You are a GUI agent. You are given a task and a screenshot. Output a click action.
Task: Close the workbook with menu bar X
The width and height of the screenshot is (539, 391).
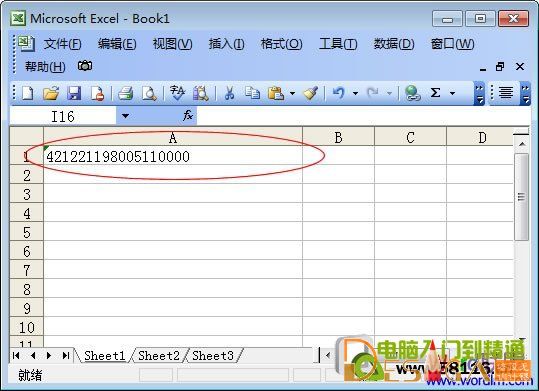click(520, 66)
